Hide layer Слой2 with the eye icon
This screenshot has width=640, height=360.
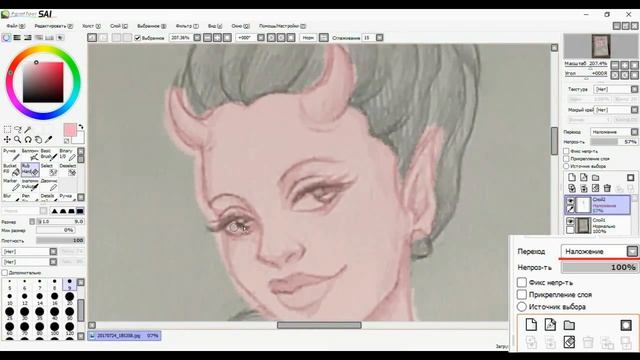pos(570,201)
